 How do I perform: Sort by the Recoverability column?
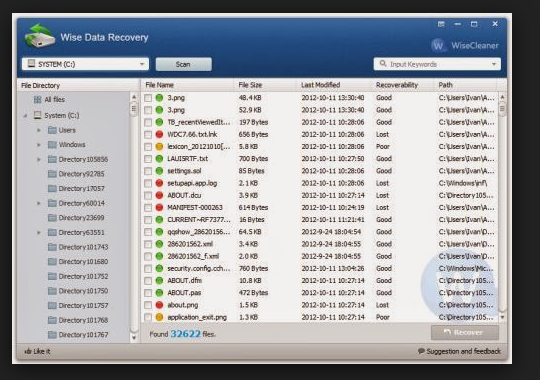coord(403,85)
